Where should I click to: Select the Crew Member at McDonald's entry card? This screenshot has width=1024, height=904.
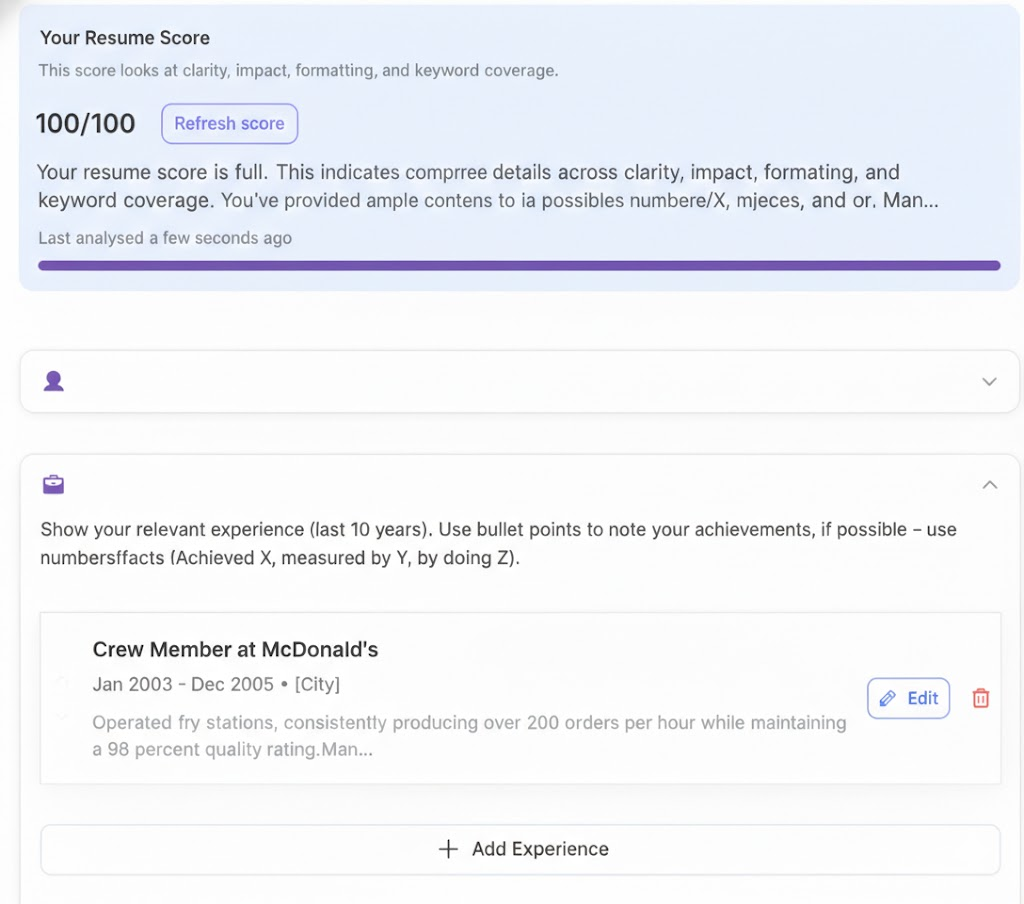tap(520, 698)
